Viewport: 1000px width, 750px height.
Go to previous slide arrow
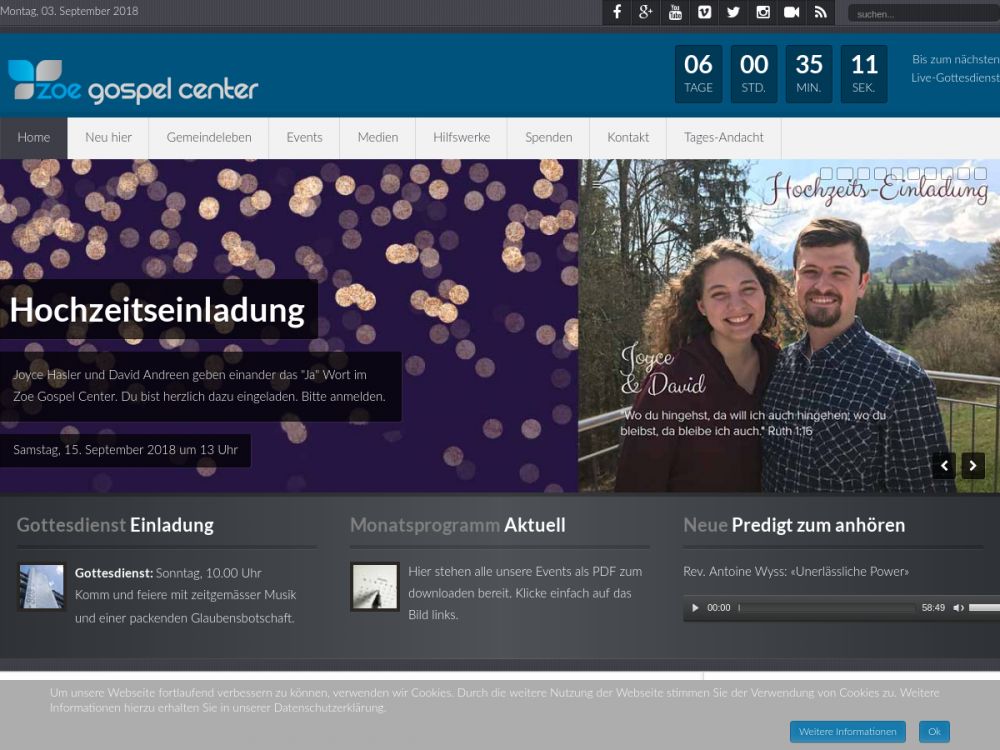[944, 466]
